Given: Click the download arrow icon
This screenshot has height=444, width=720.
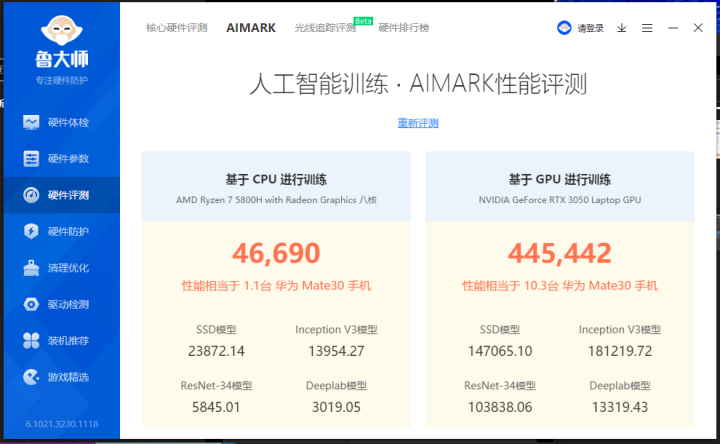Looking at the screenshot, I should 621,28.
